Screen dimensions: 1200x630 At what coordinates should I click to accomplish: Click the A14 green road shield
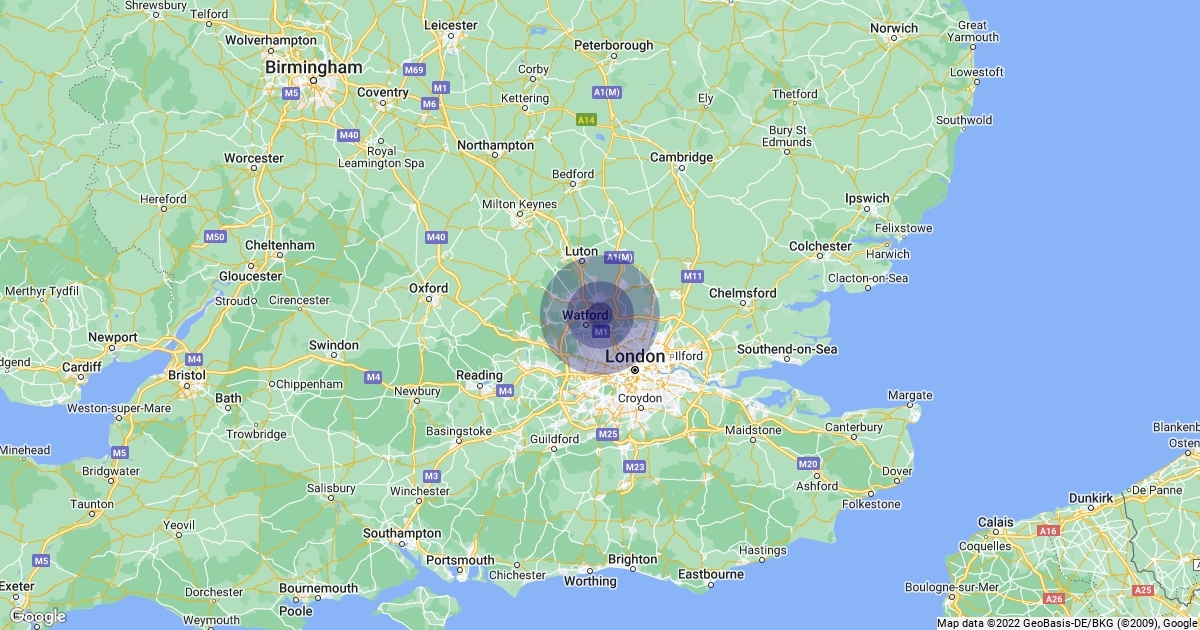[587, 120]
